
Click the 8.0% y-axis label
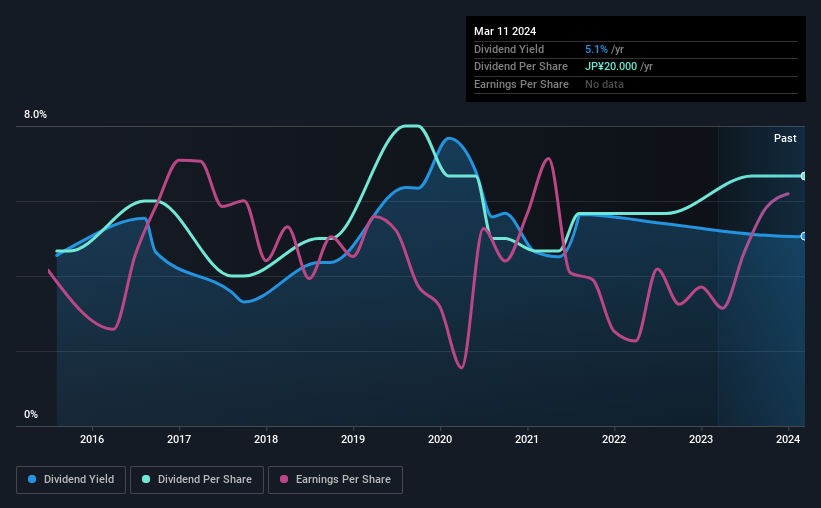pos(35,115)
